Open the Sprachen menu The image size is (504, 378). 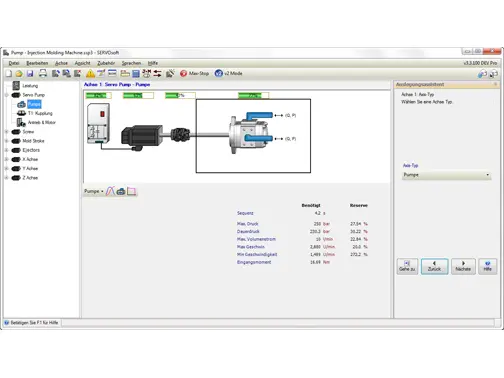tap(131, 63)
